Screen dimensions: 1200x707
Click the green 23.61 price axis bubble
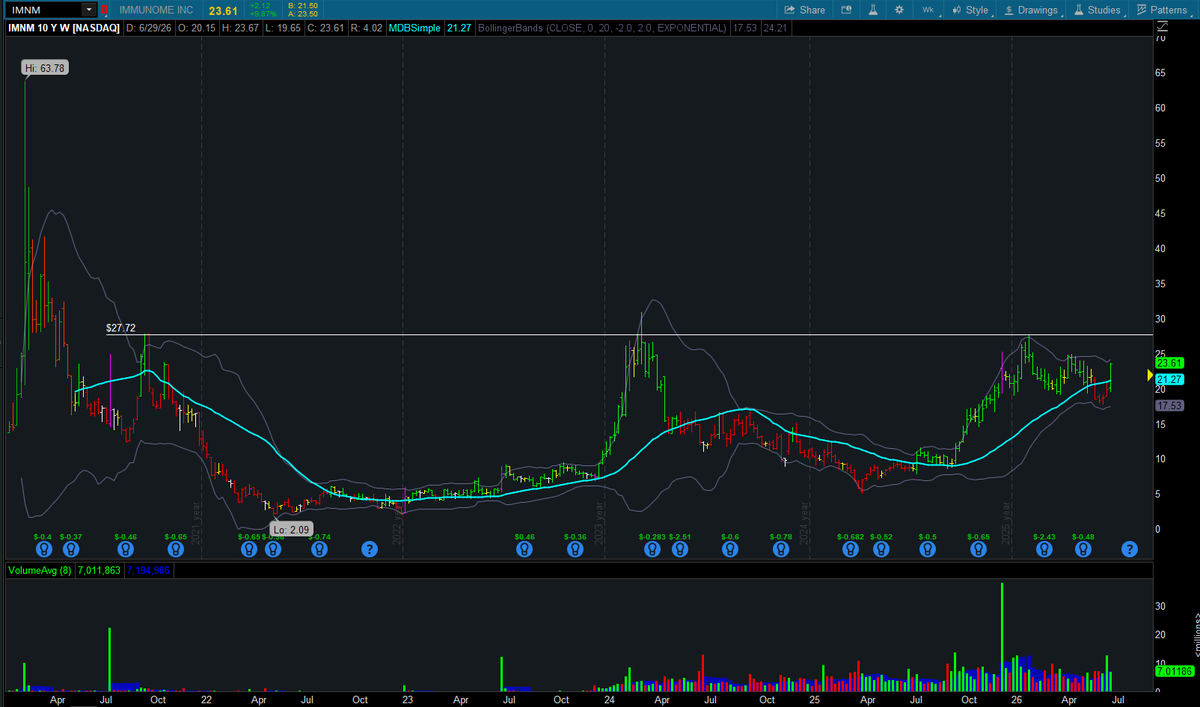(1170, 363)
